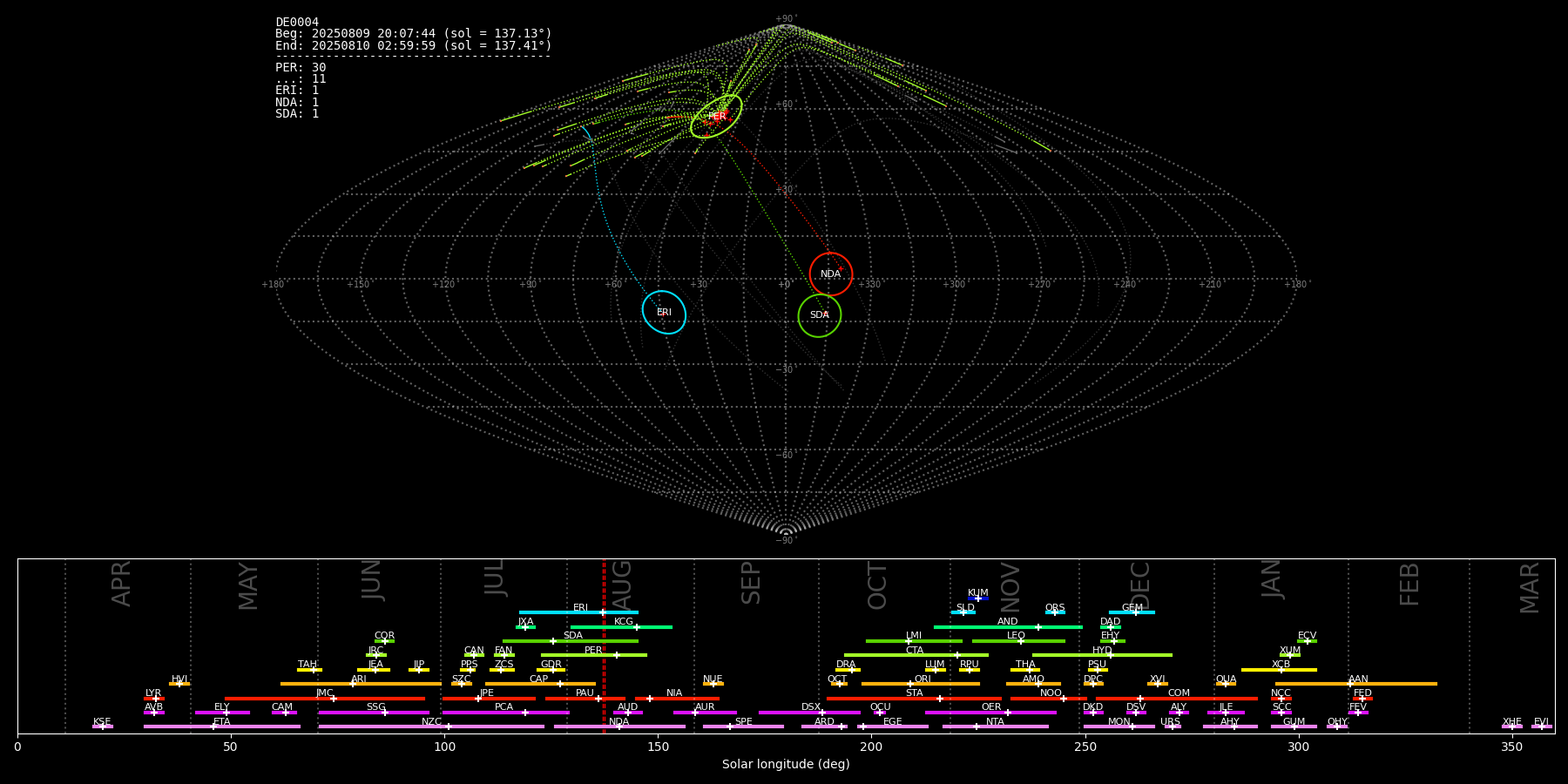This screenshot has width=1568, height=784.
Task: Select the End: 20250810 02:59:59 line
Action: 414,45
